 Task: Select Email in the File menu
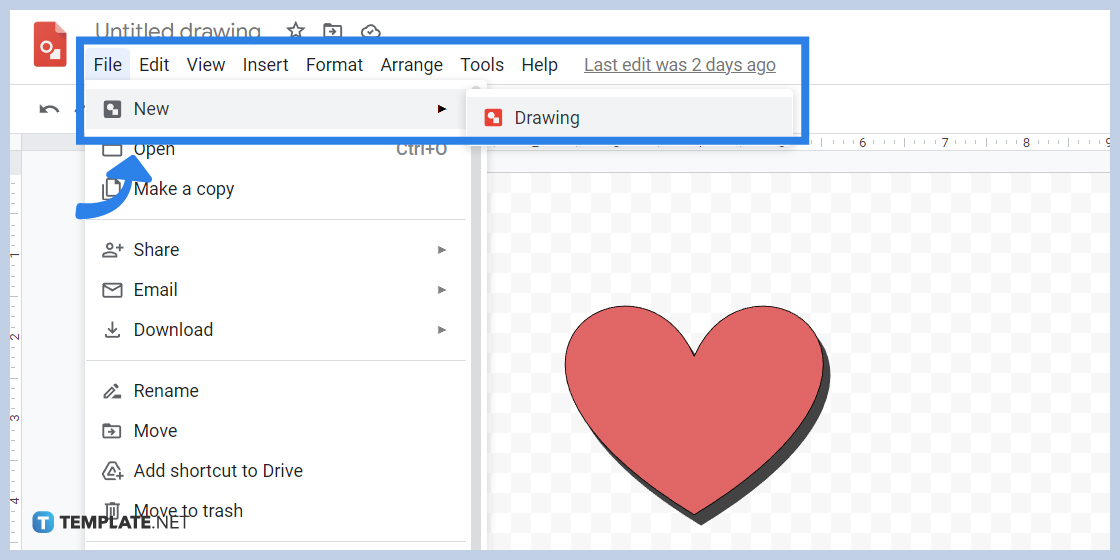(x=276, y=290)
